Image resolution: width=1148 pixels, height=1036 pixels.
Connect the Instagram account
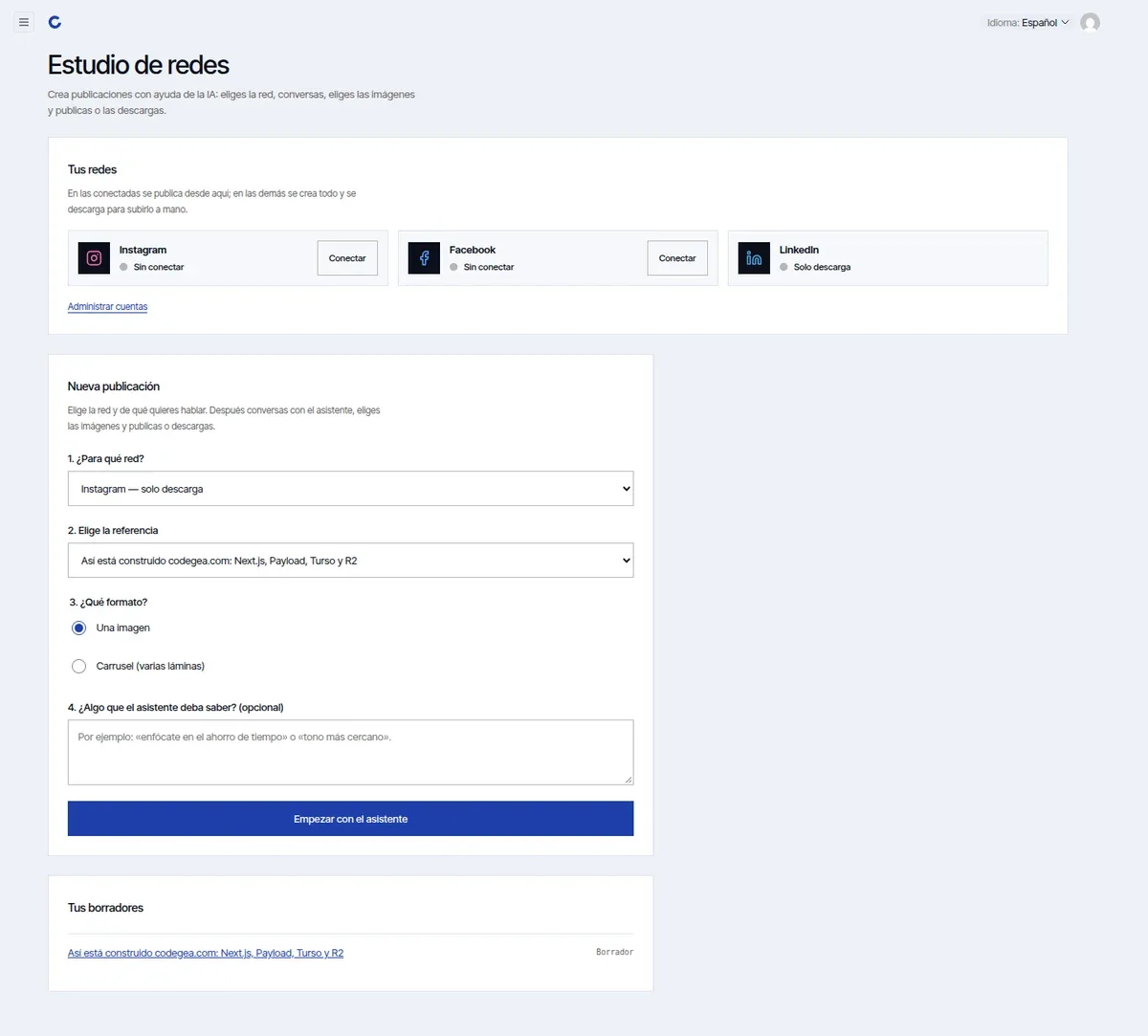click(347, 258)
